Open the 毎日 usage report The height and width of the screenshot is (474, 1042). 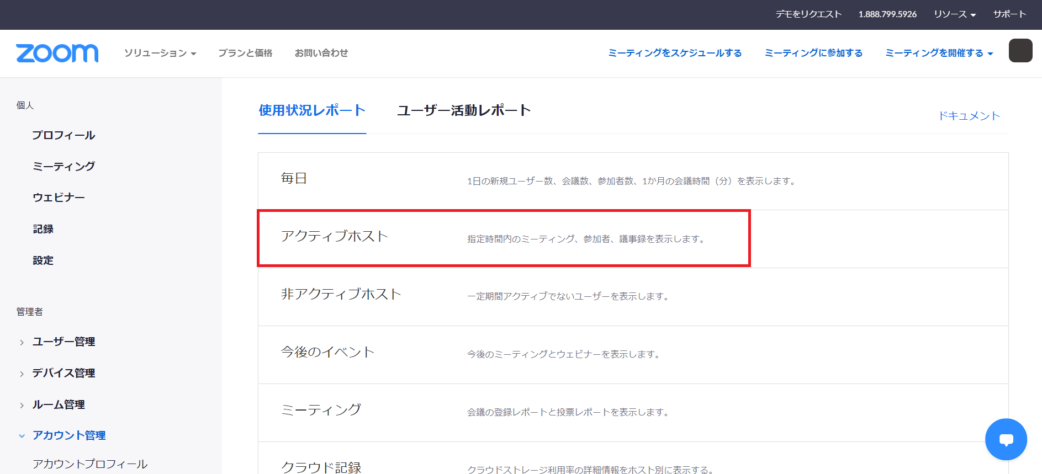[x=294, y=179]
